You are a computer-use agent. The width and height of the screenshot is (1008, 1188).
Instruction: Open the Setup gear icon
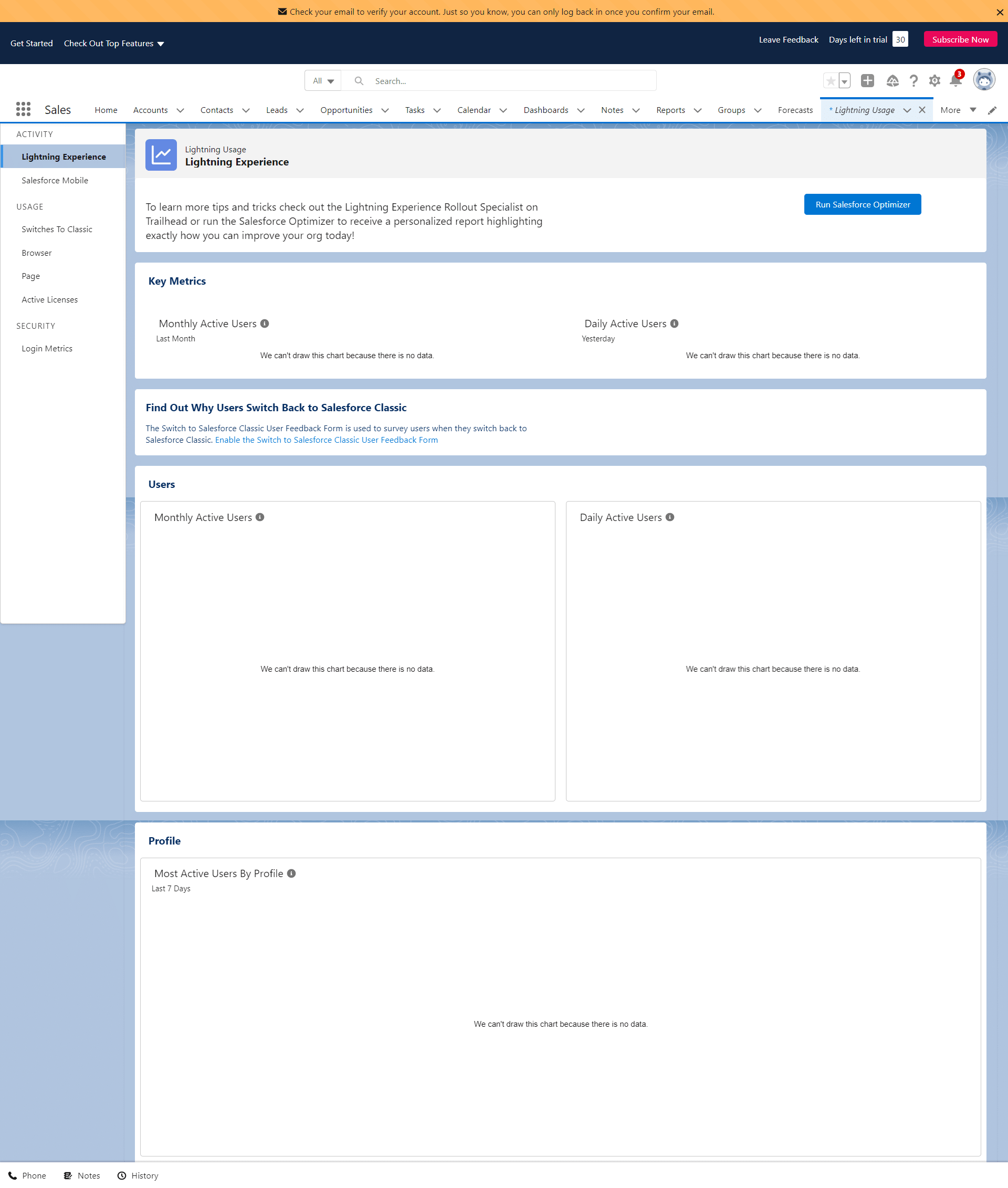[934, 81]
